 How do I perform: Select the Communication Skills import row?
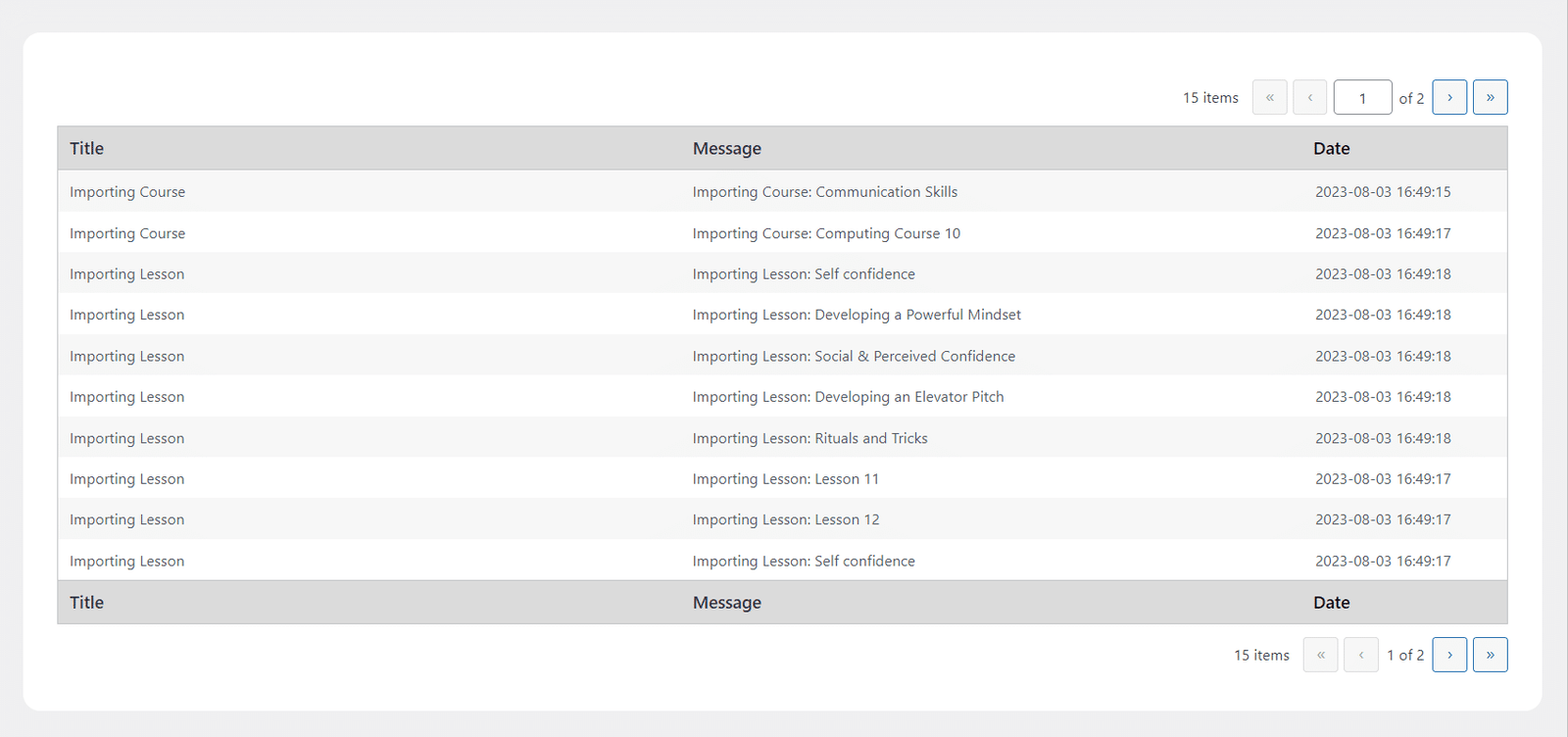782,192
